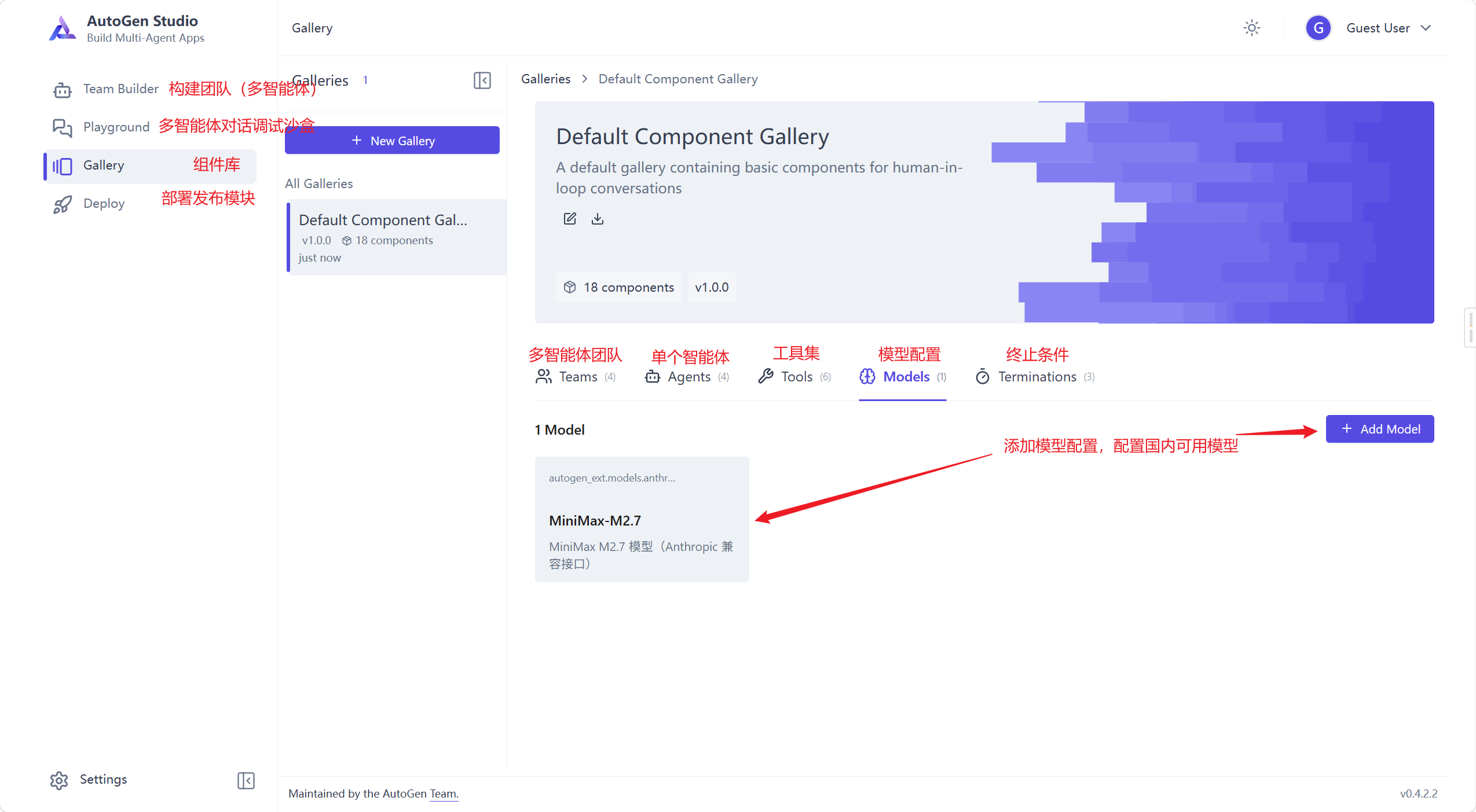Click the Guest User avatar
Screen dimensions: 1476x812
(x=1318, y=28)
